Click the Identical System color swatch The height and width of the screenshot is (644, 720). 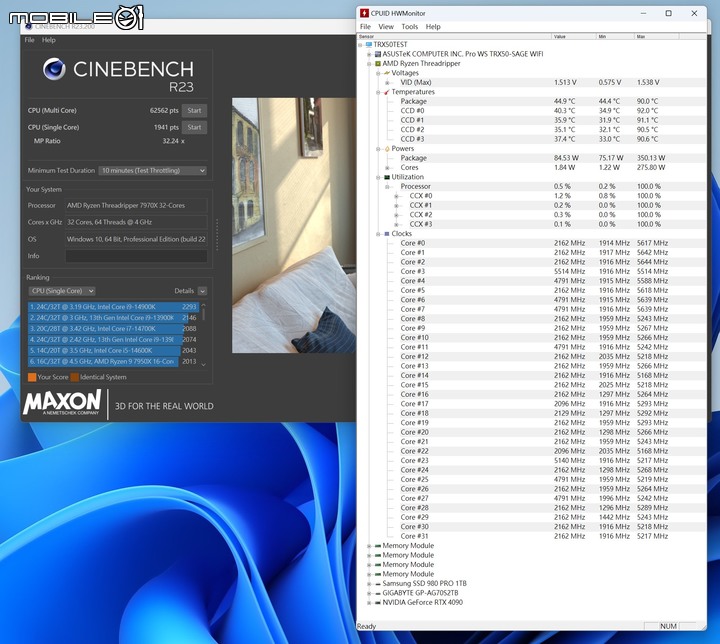74,377
